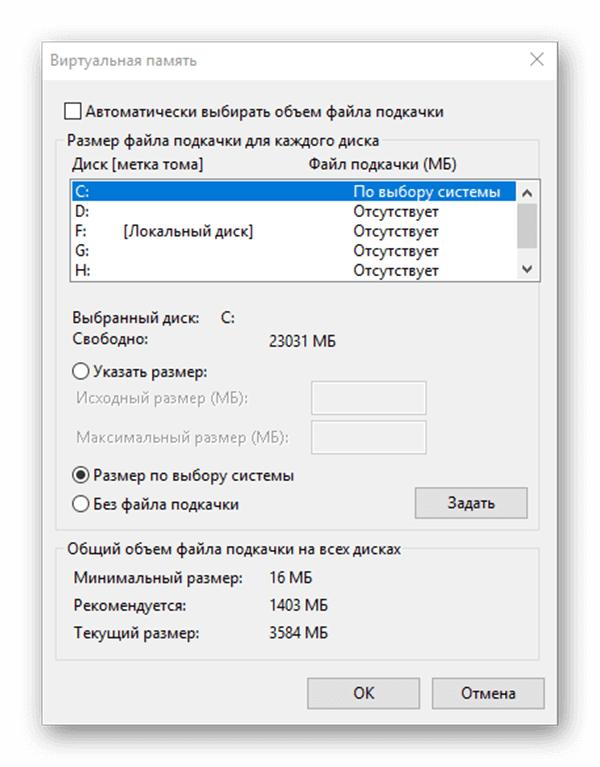The width and height of the screenshot is (600, 767).
Task: Click the '1403 МБ' recommended value
Action: click(298, 606)
